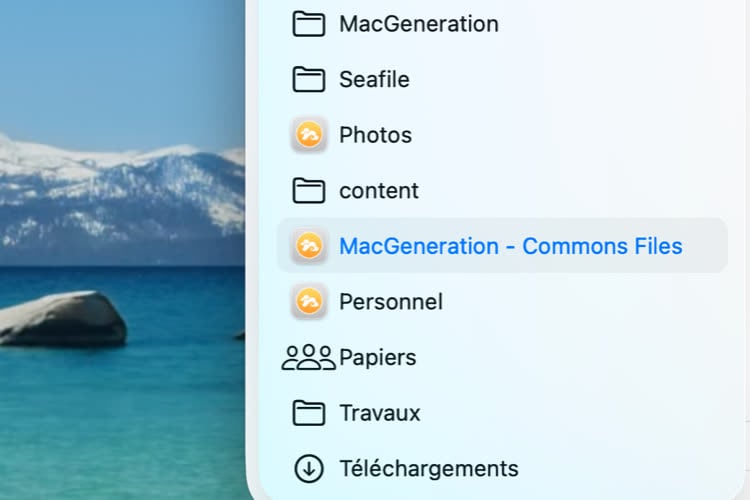The height and width of the screenshot is (500, 750).
Task: Click the orange cloud icon beside Personnel
Action: (x=309, y=301)
